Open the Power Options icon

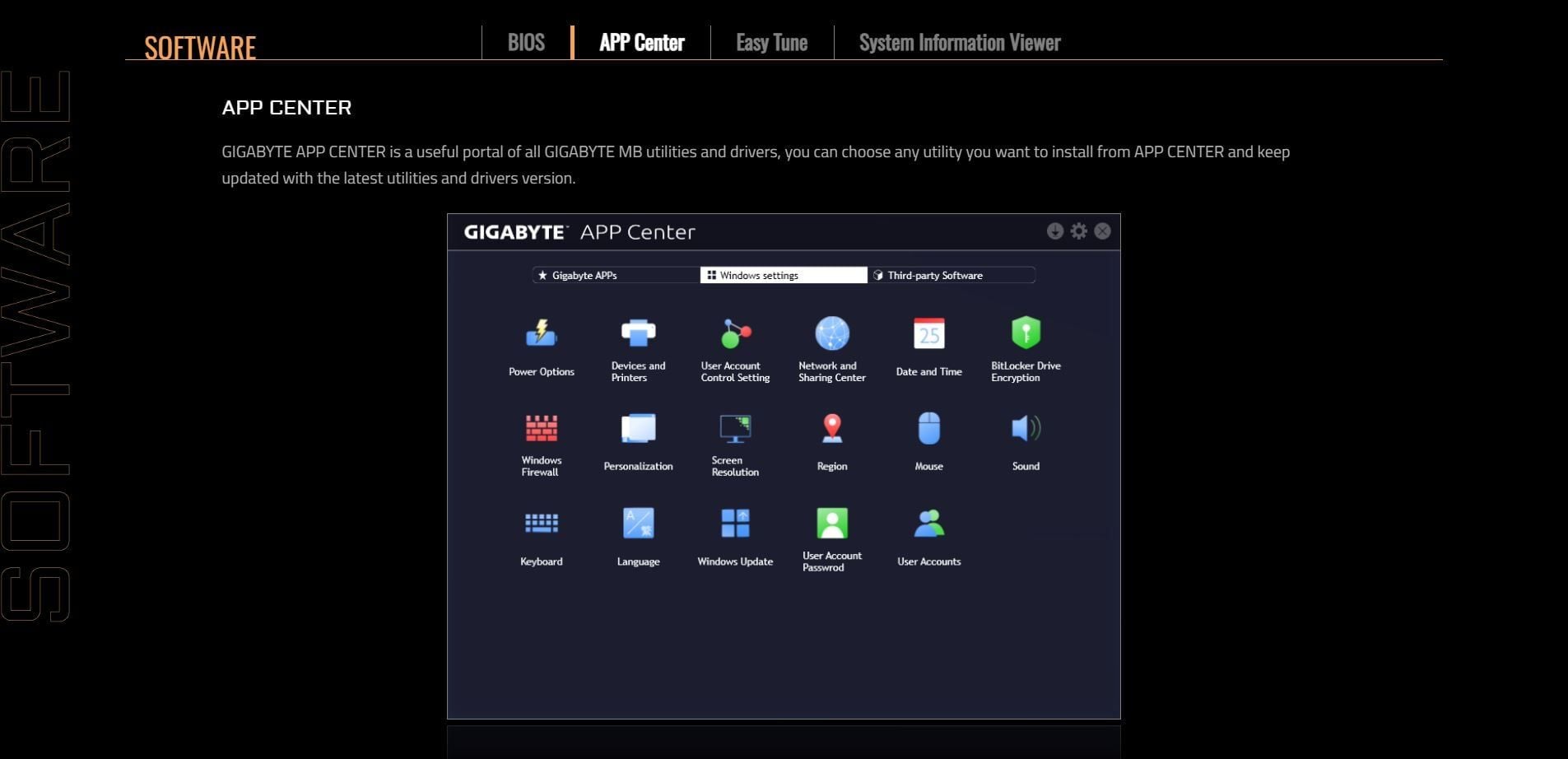click(x=541, y=334)
